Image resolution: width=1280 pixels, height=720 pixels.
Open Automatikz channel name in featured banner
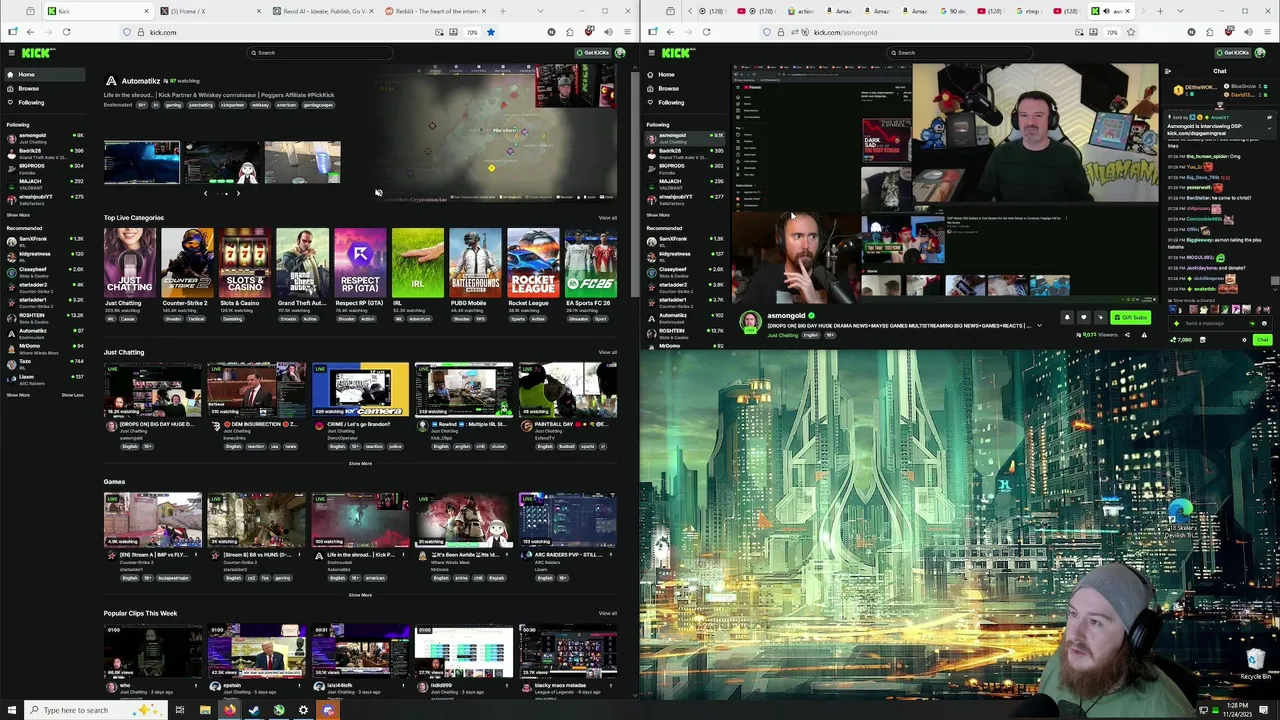[140, 81]
